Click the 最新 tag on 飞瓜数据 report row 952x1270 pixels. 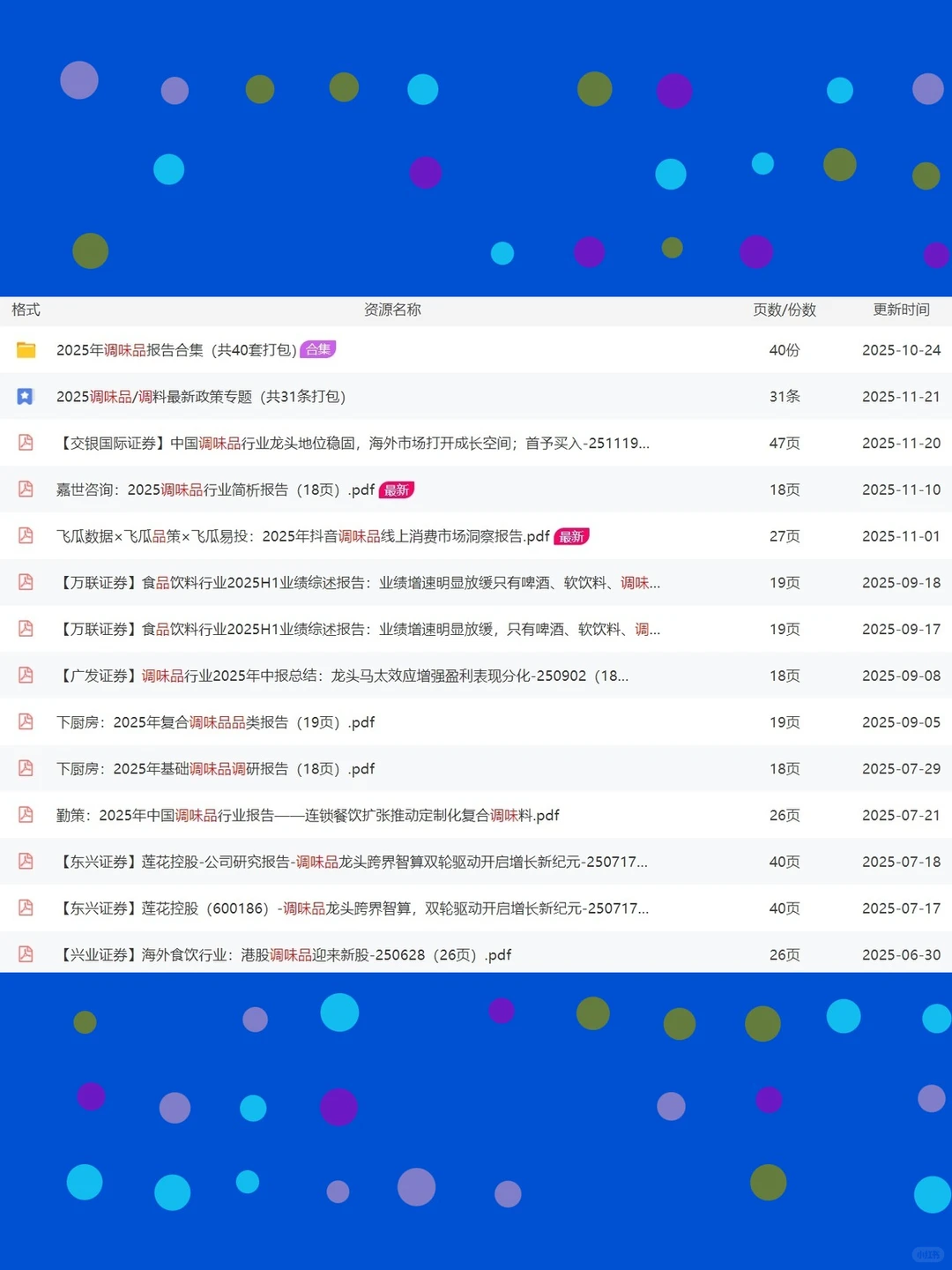[572, 536]
